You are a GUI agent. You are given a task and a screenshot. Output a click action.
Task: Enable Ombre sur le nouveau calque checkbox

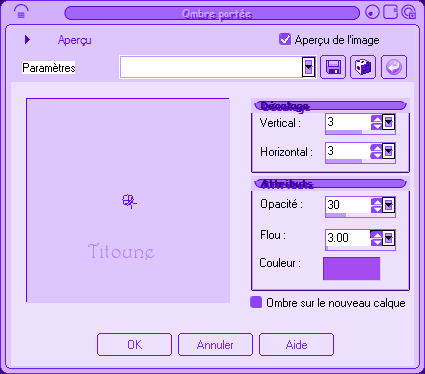[x=256, y=302]
